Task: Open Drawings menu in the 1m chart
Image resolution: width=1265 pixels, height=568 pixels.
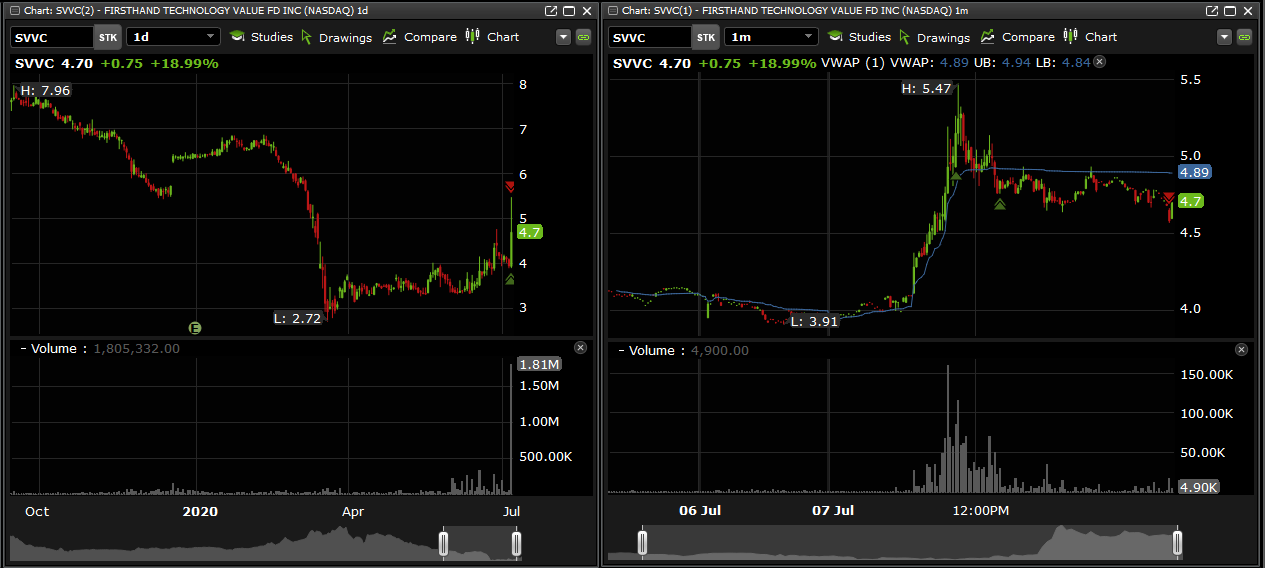Action: tap(934, 37)
